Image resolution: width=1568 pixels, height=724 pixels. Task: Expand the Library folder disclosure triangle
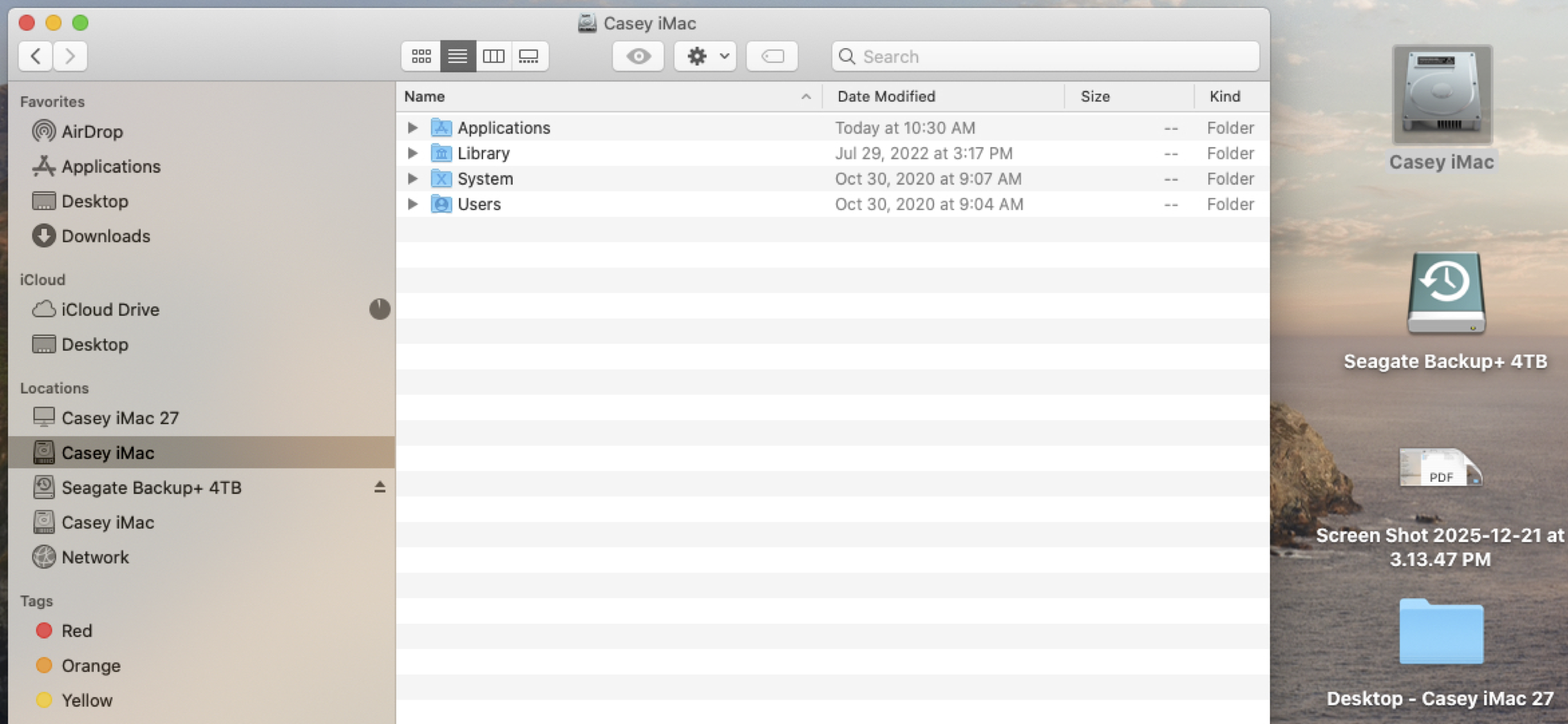click(x=412, y=153)
